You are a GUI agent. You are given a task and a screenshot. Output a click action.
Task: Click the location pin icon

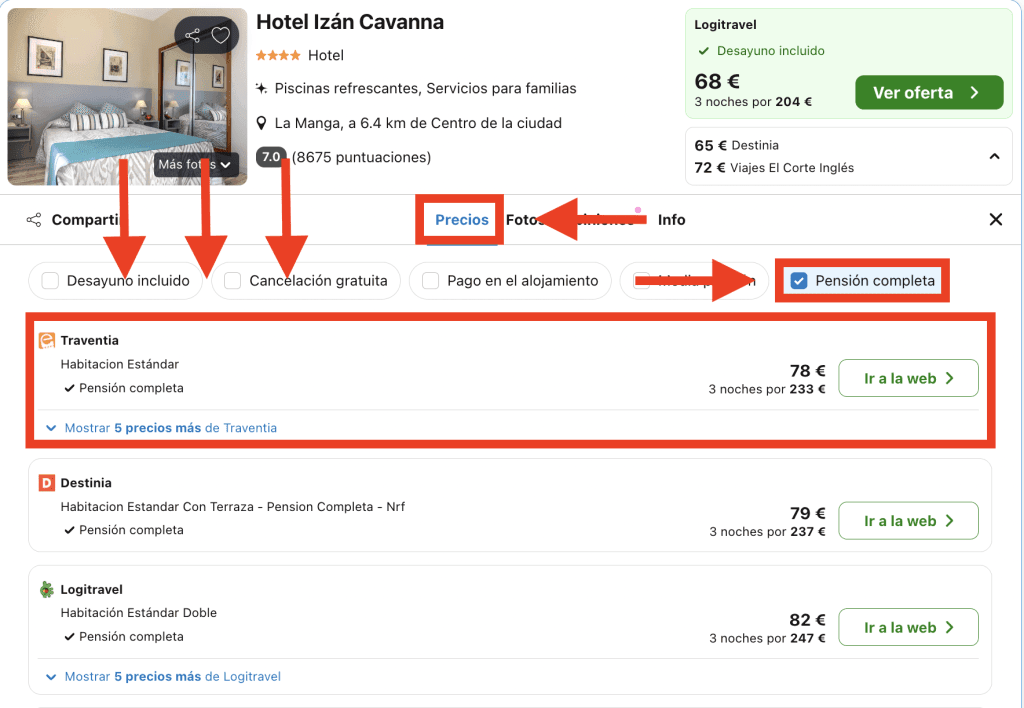262,124
